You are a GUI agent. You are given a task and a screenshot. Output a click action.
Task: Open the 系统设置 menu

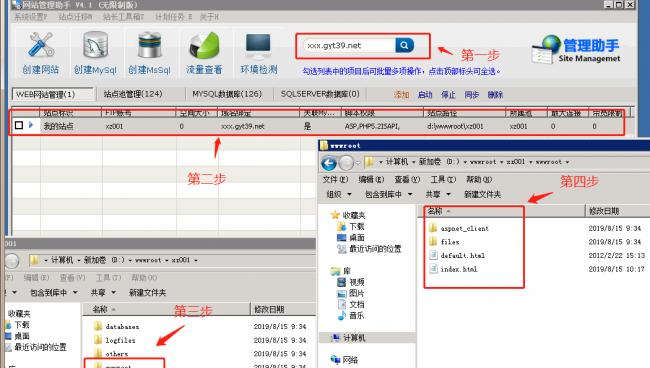point(31,17)
